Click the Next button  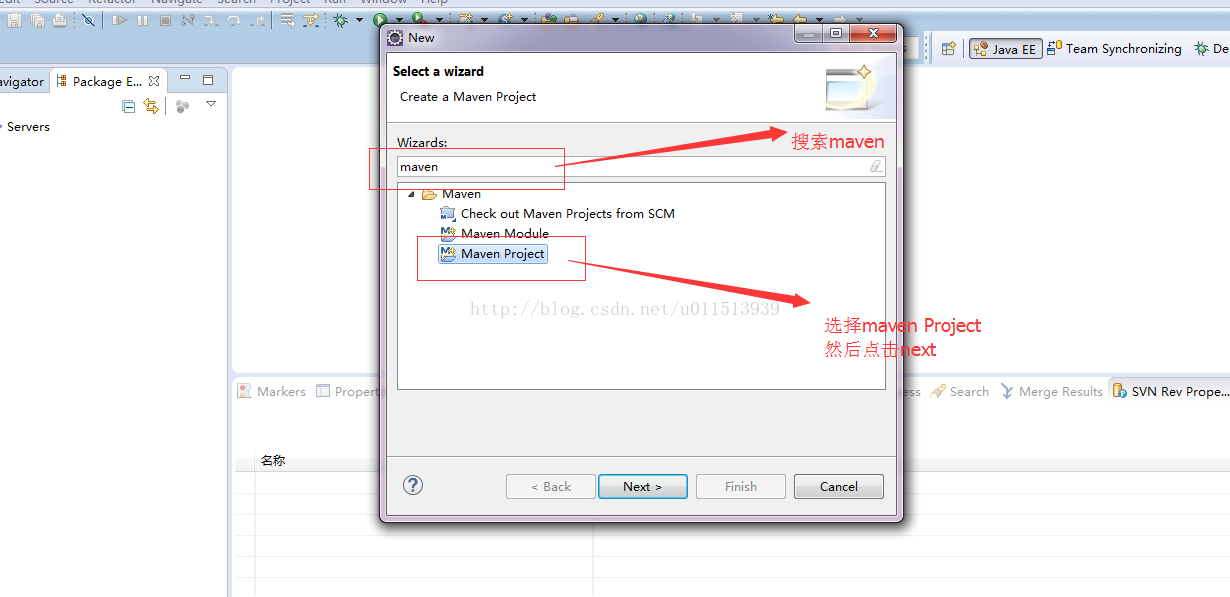coord(642,487)
